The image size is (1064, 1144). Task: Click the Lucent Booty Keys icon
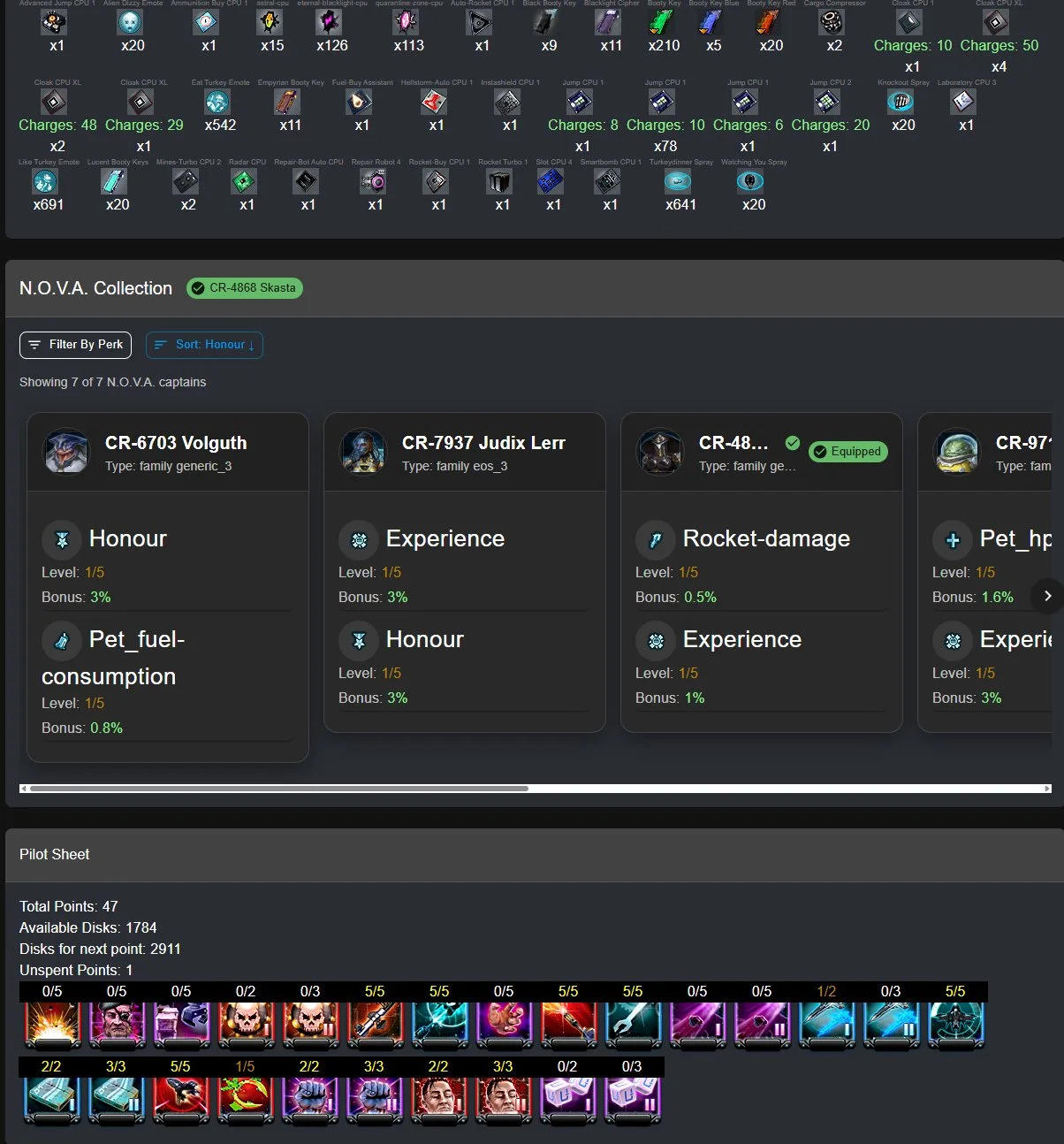click(115, 181)
